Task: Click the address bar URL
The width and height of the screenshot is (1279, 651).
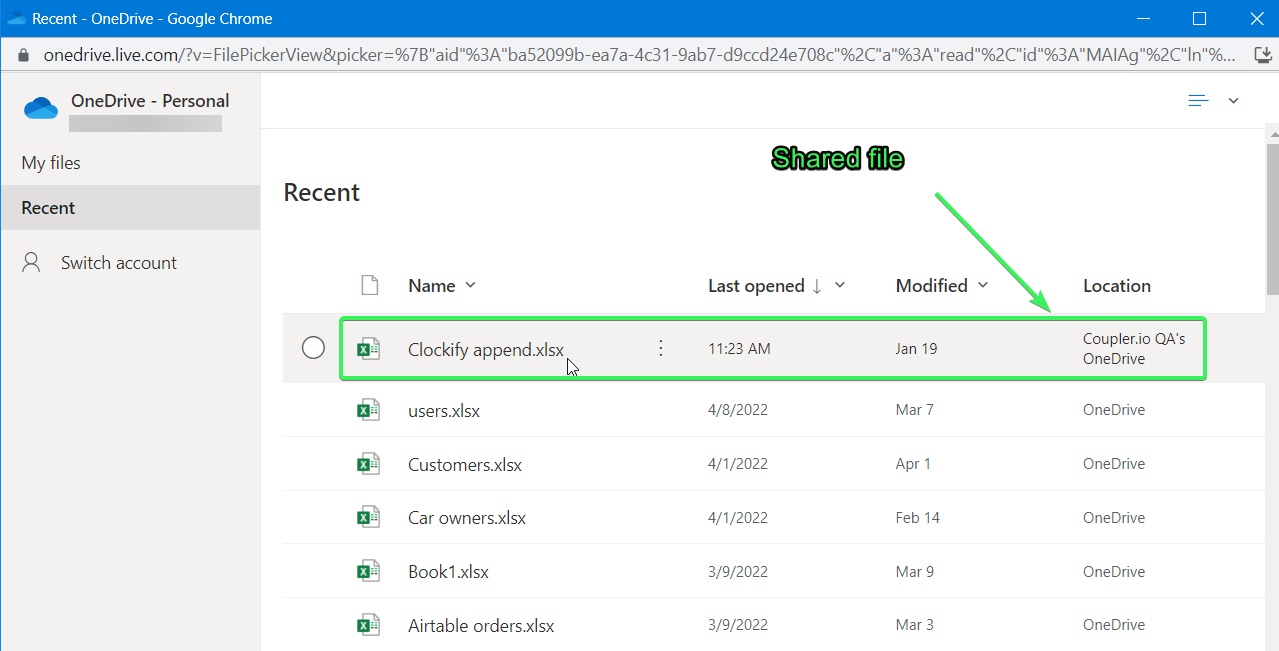Action: [x=640, y=55]
